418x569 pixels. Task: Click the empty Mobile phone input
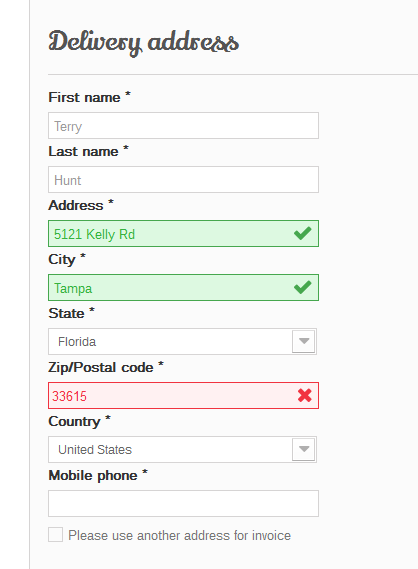[x=184, y=504]
